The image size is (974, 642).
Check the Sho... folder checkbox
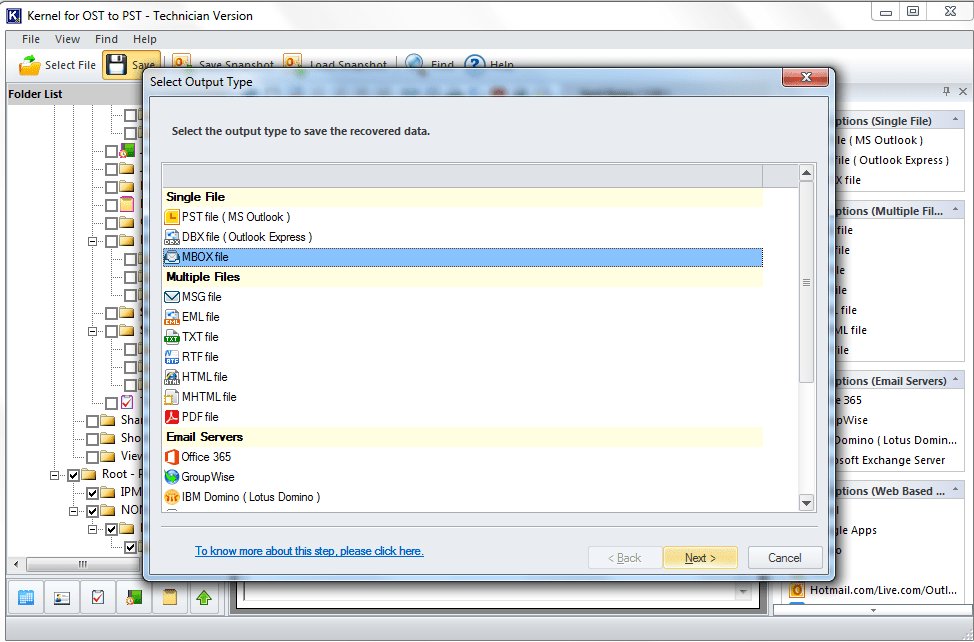[x=93, y=440]
